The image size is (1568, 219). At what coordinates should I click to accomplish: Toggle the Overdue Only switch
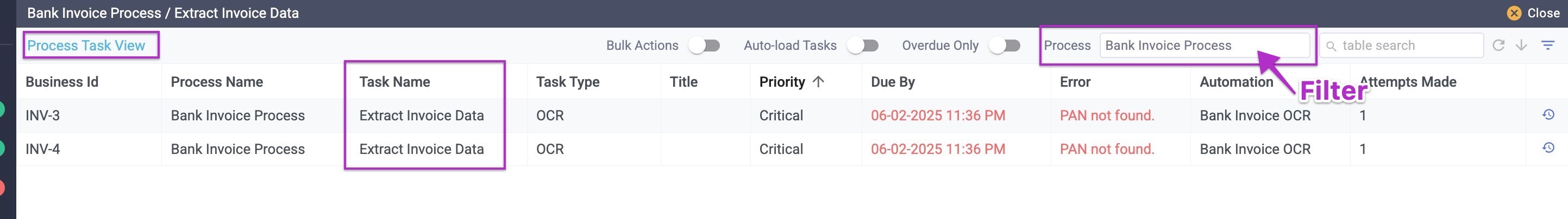pos(1005,46)
